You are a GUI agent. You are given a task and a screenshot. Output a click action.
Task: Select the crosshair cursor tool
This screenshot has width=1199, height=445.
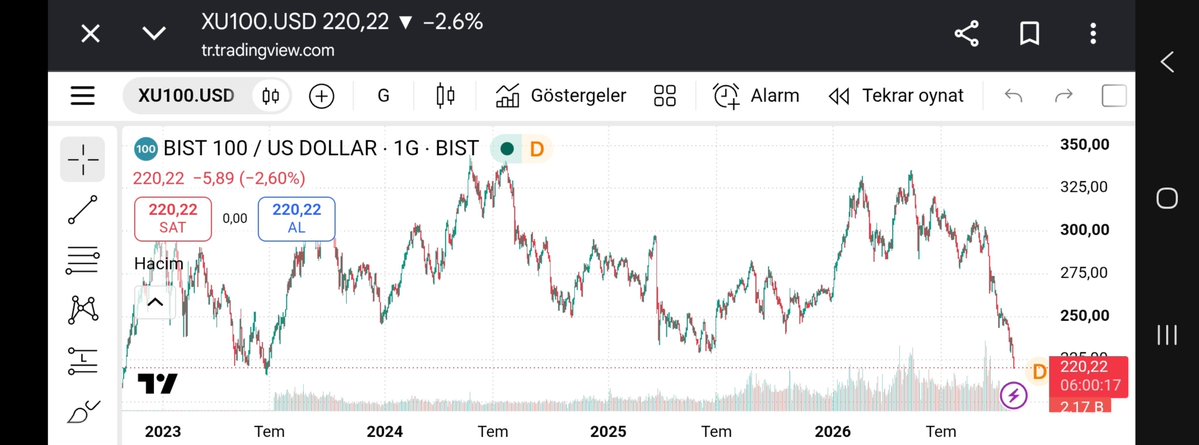point(83,159)
